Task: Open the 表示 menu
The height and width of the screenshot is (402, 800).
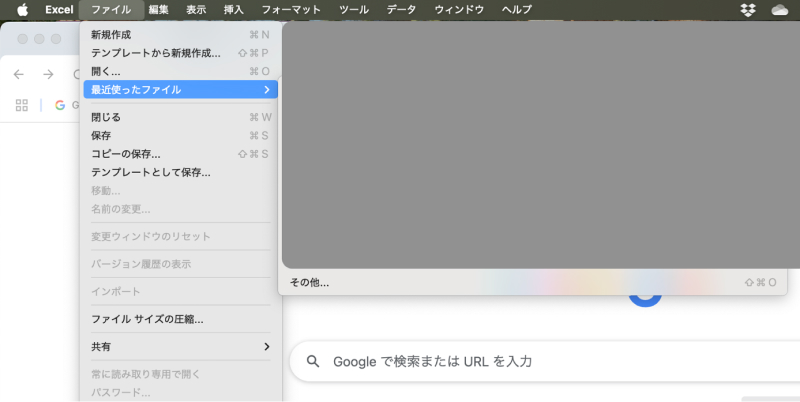Action: coord(196,9)
